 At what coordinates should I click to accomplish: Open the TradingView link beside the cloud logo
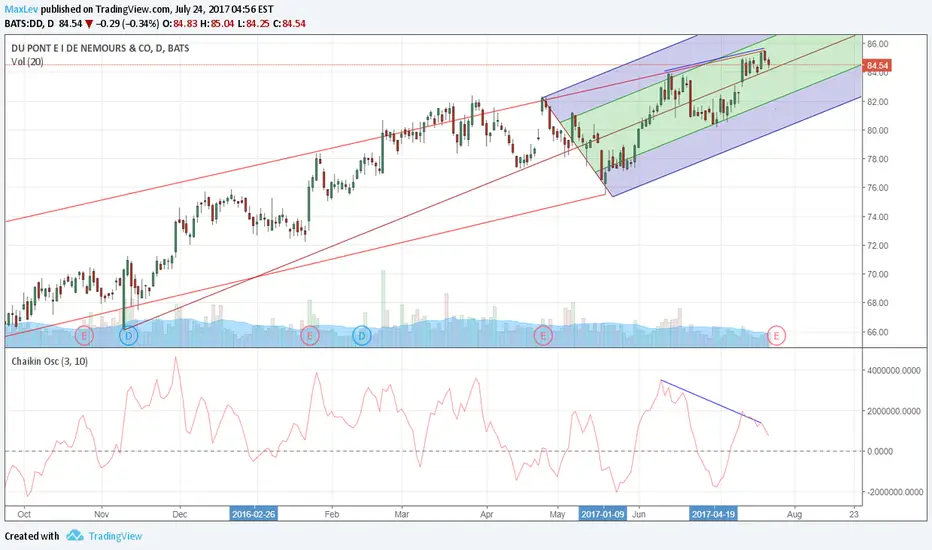point(115,536)
